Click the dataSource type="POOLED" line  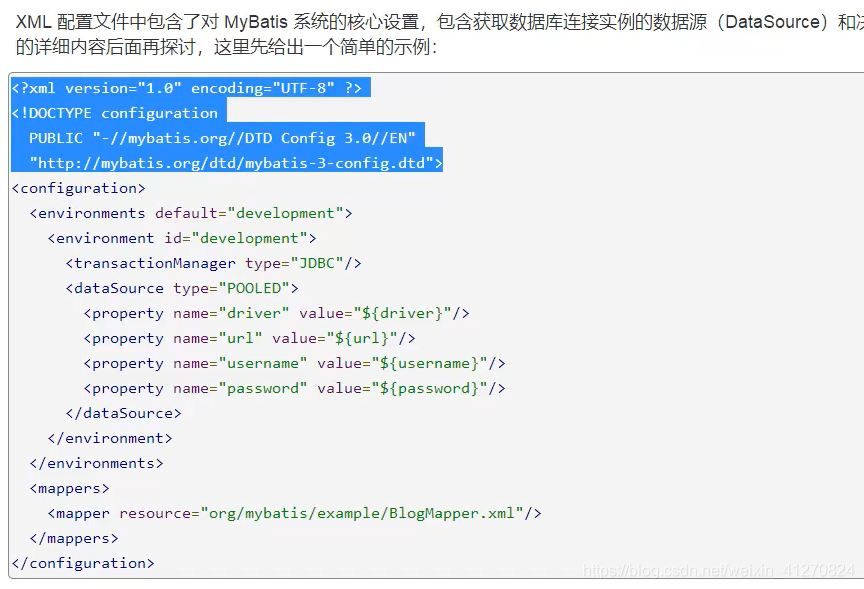(x=182, y=288)
